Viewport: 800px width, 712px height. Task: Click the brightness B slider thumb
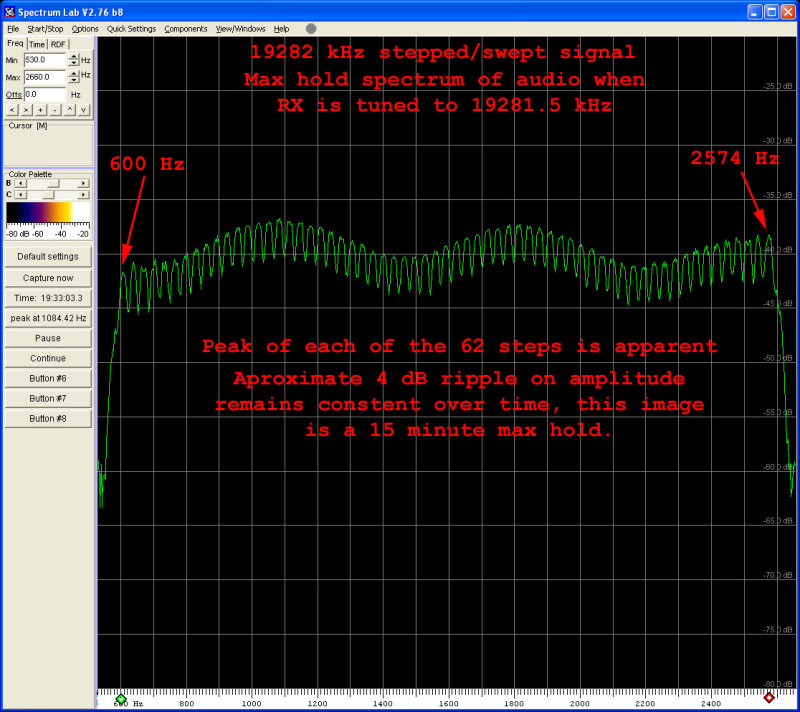click(x=54, y=183)
